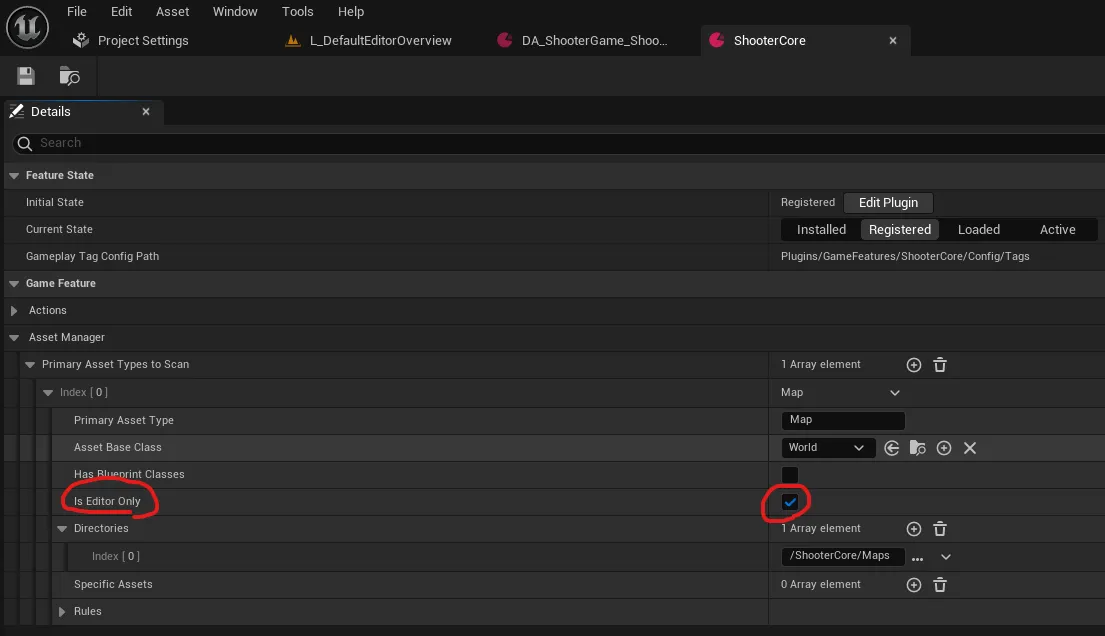Click the Initial State label
This screenshot has width=1105, height=636.
(55, 202)
